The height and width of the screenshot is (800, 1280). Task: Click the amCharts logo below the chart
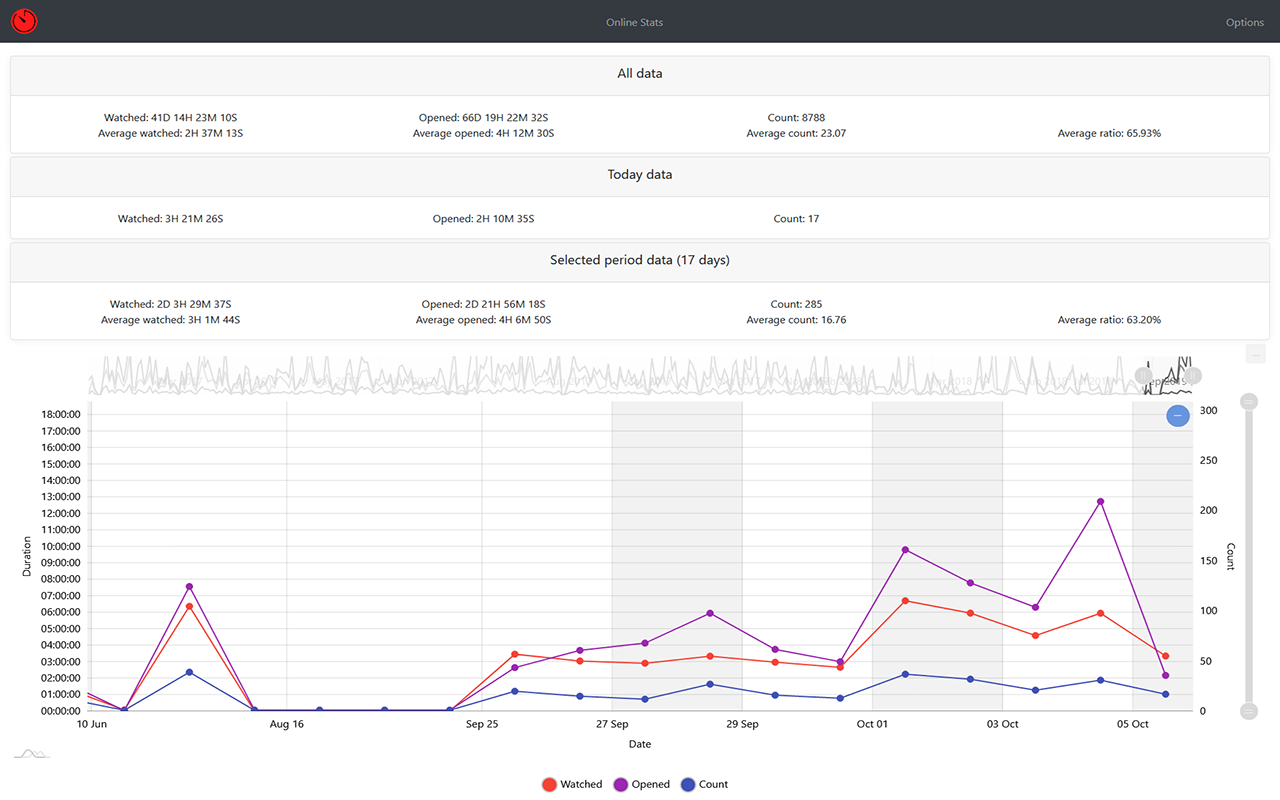click(31, 753)
